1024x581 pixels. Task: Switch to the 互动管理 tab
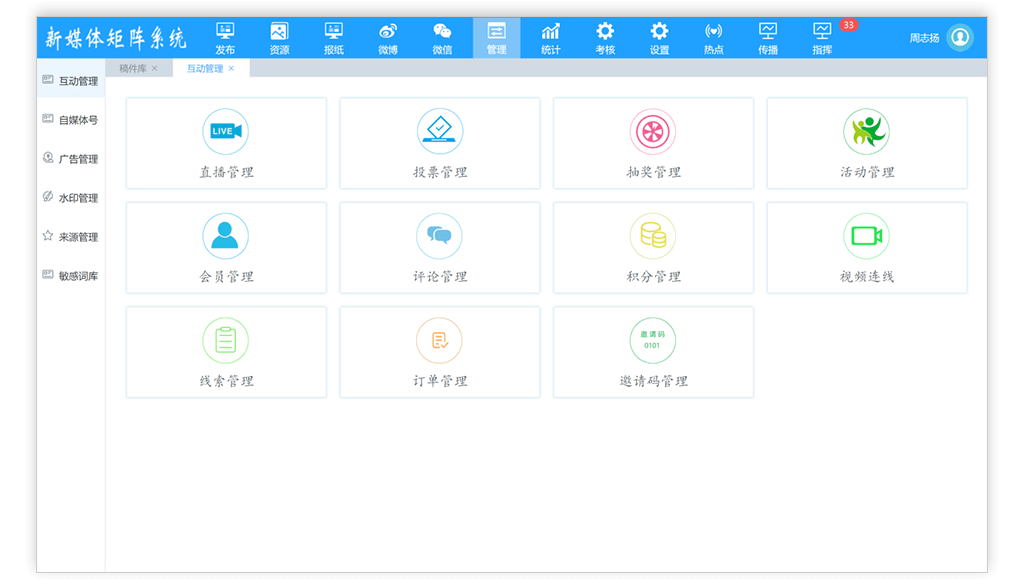pyautogui.click(x=204, y=68)
